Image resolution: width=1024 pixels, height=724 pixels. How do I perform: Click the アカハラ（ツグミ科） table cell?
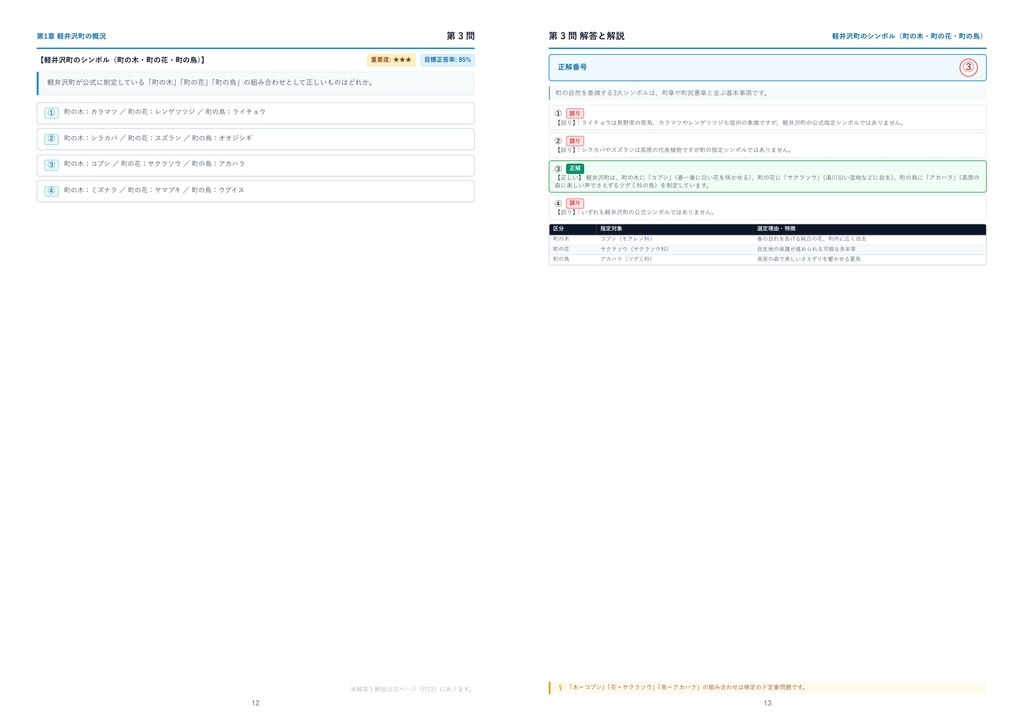(x=626, y=259)
